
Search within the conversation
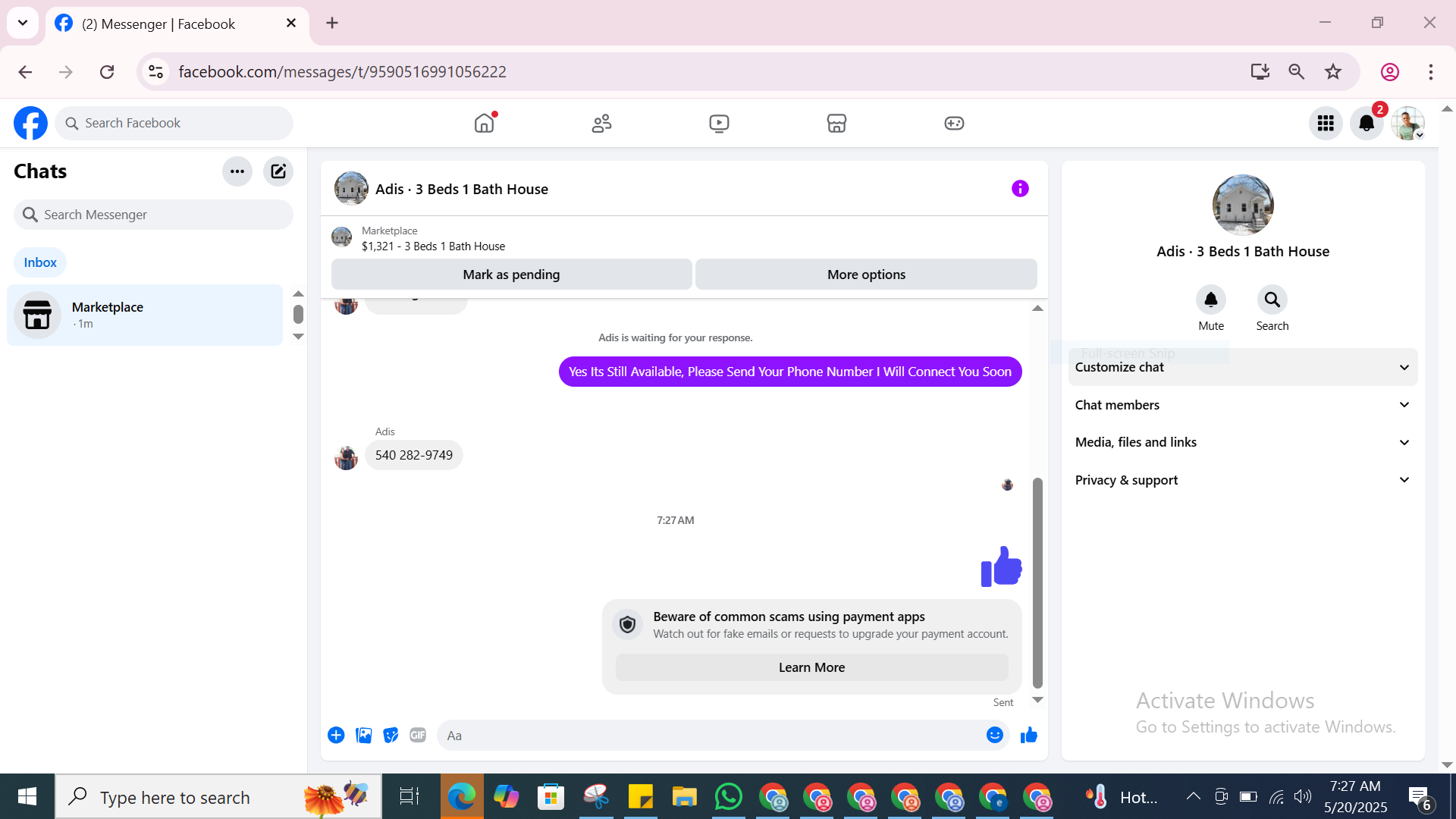[1272, 300]
